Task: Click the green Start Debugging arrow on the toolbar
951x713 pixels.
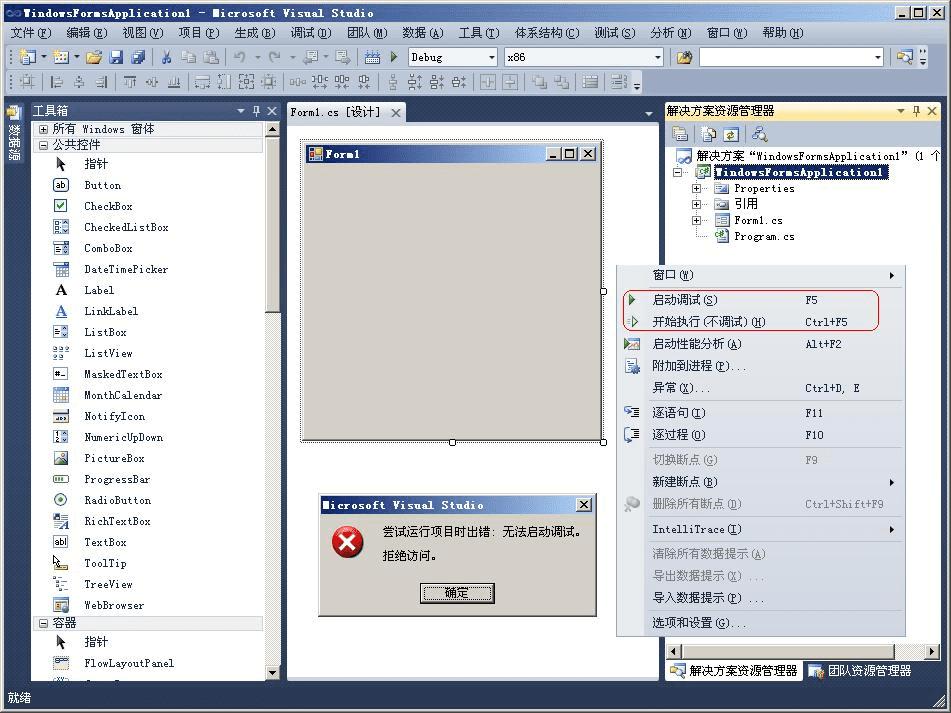Action: [x=394, y=57]
